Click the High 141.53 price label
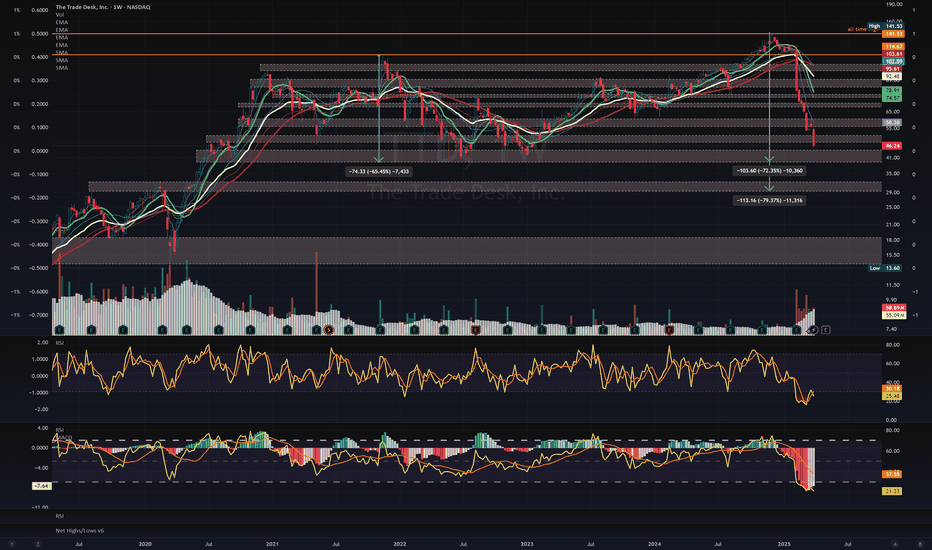Viewport: 932px width, 550px height. (886, 26)
